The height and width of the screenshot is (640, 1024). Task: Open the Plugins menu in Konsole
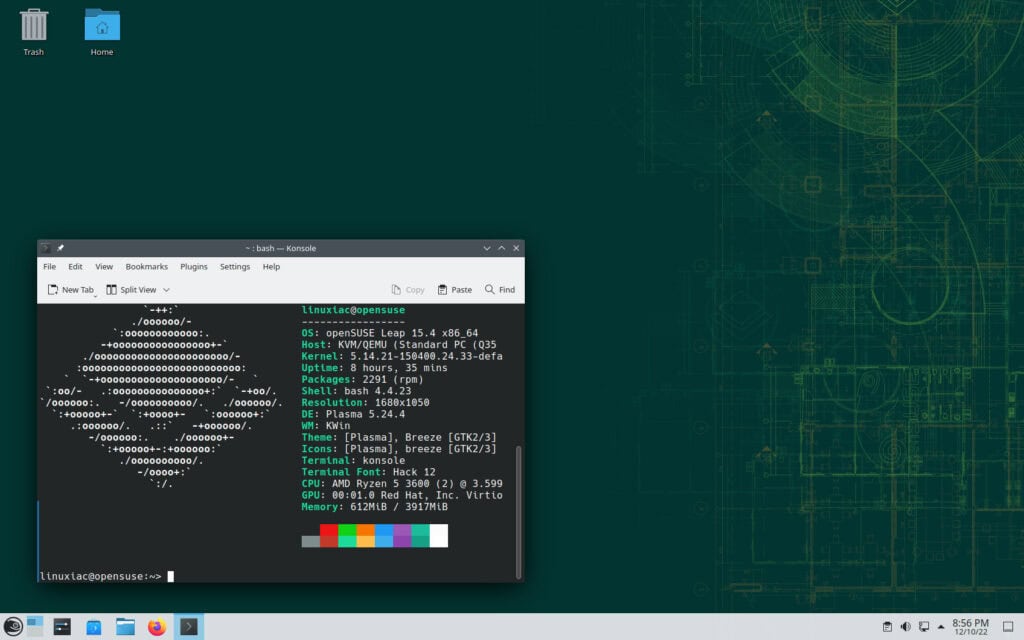click(193, 266)
